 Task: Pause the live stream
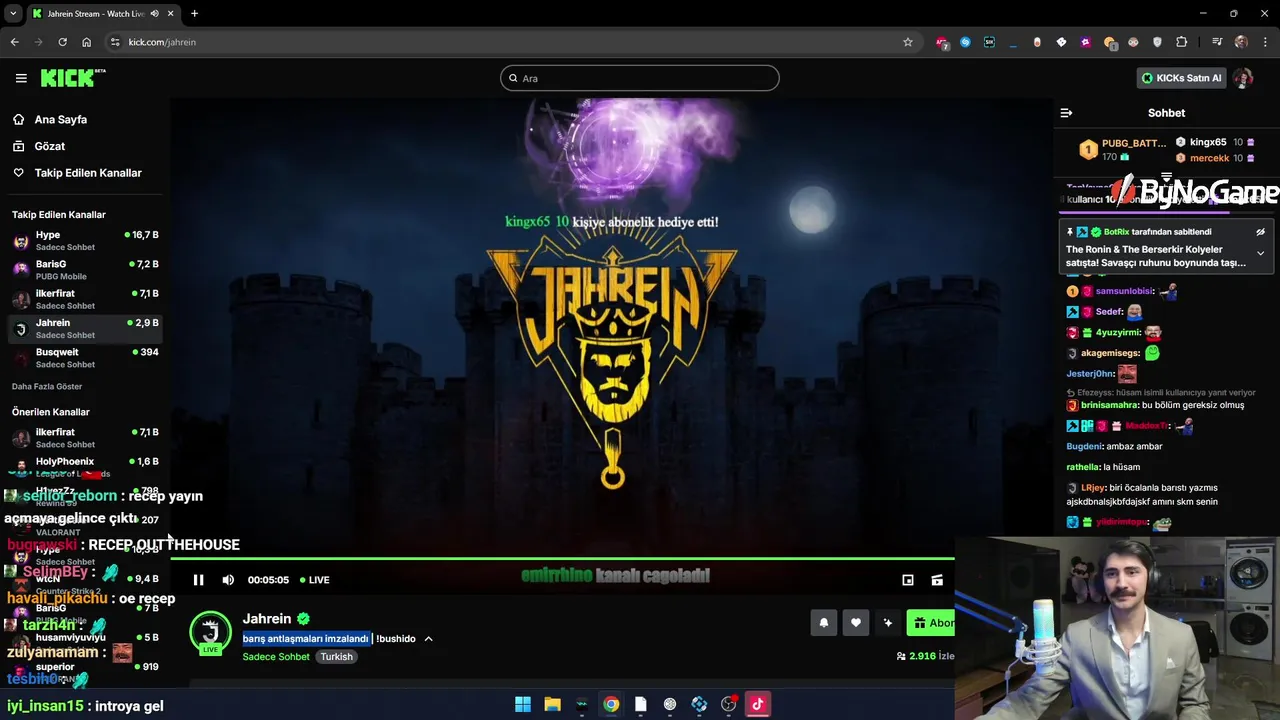(198, 580)
